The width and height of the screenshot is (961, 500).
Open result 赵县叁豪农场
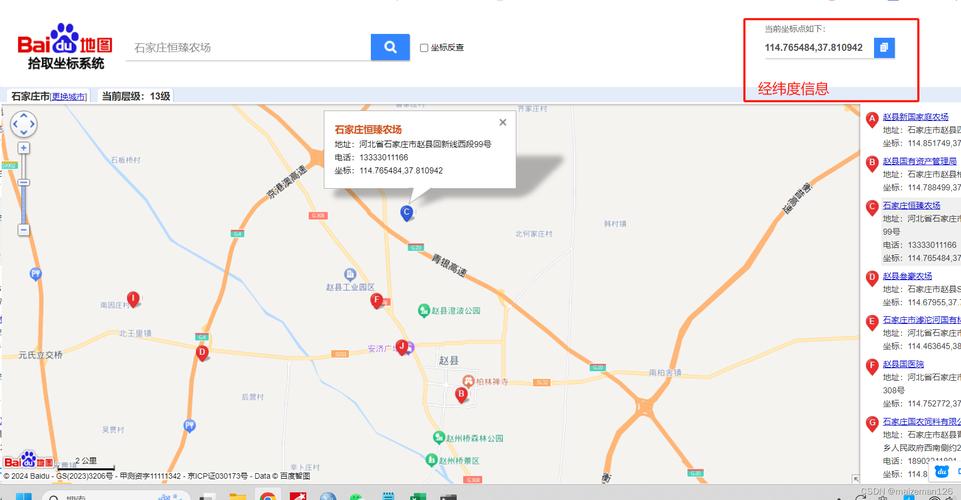coord(907,276)
